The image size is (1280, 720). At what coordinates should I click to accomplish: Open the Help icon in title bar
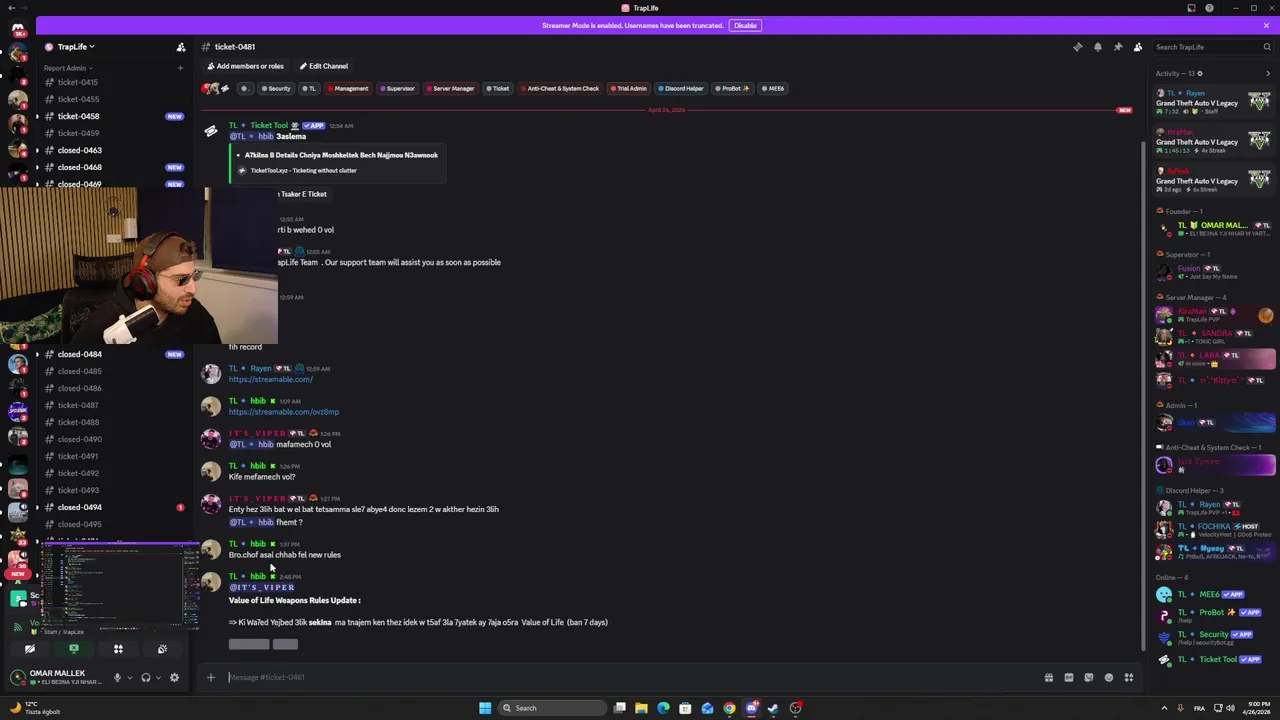(x=1209, y=8)
